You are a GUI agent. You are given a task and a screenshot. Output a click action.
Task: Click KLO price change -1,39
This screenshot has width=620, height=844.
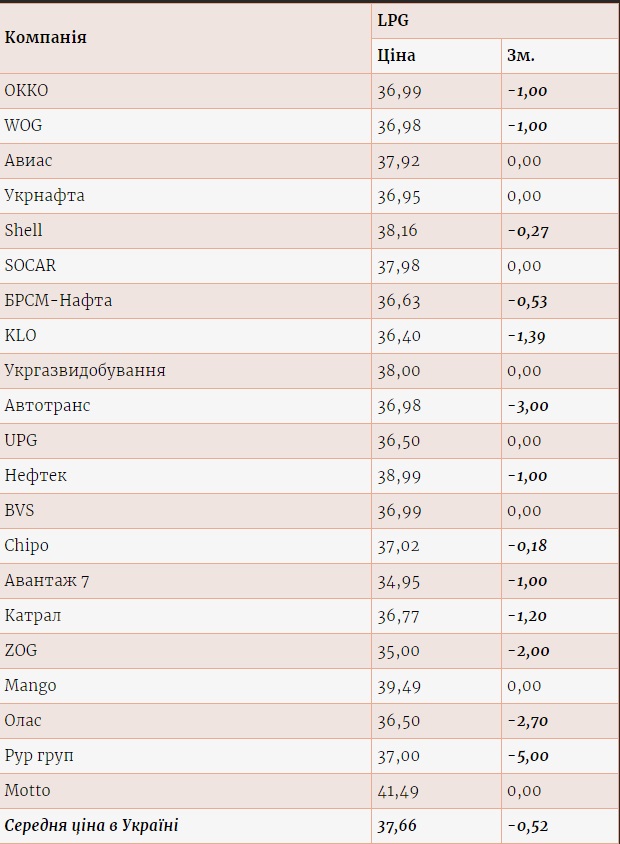pyautogui.click(x=526, y=336)
